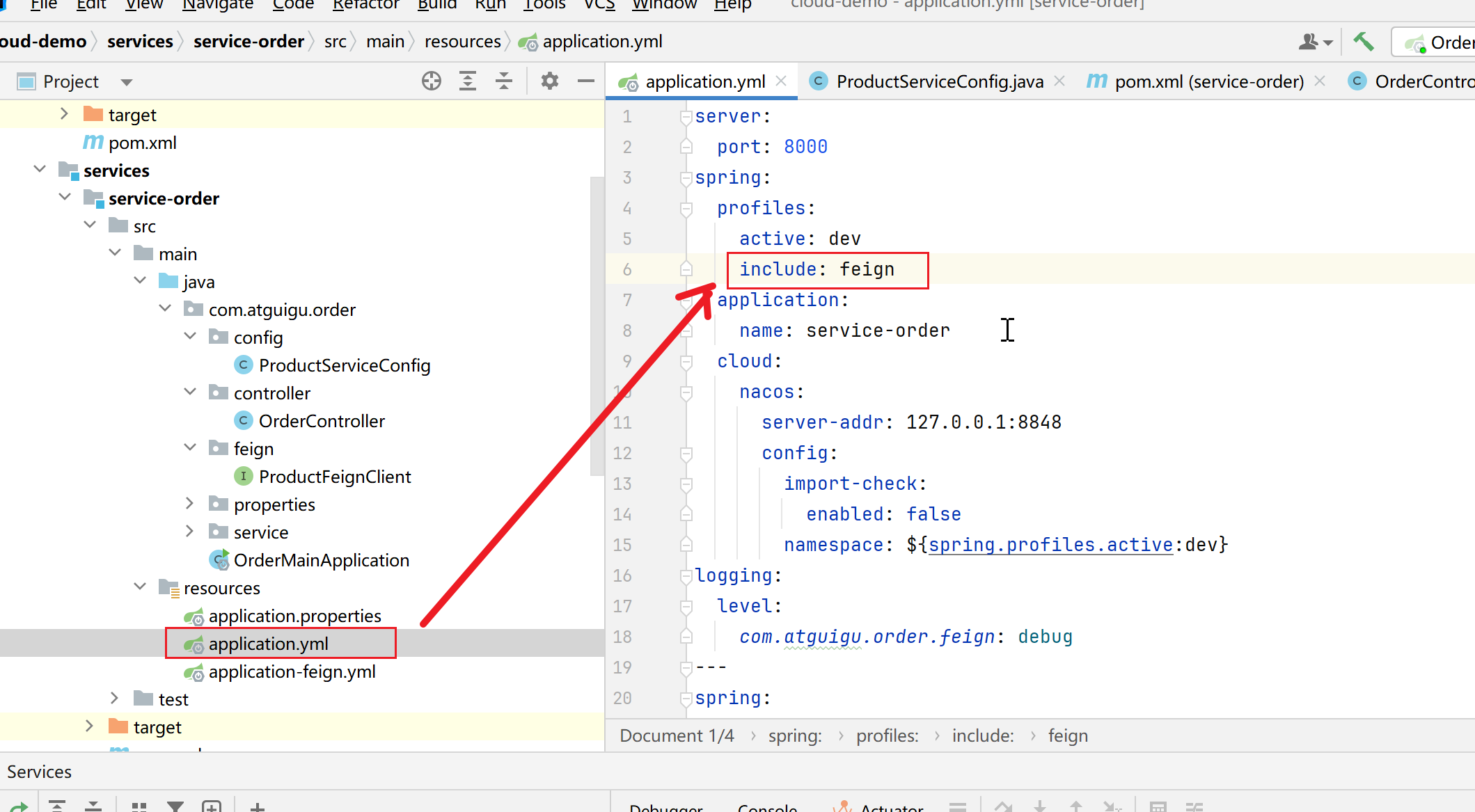
Task: Toggle fold marker beside logging line 16
Action: point(686,576)
